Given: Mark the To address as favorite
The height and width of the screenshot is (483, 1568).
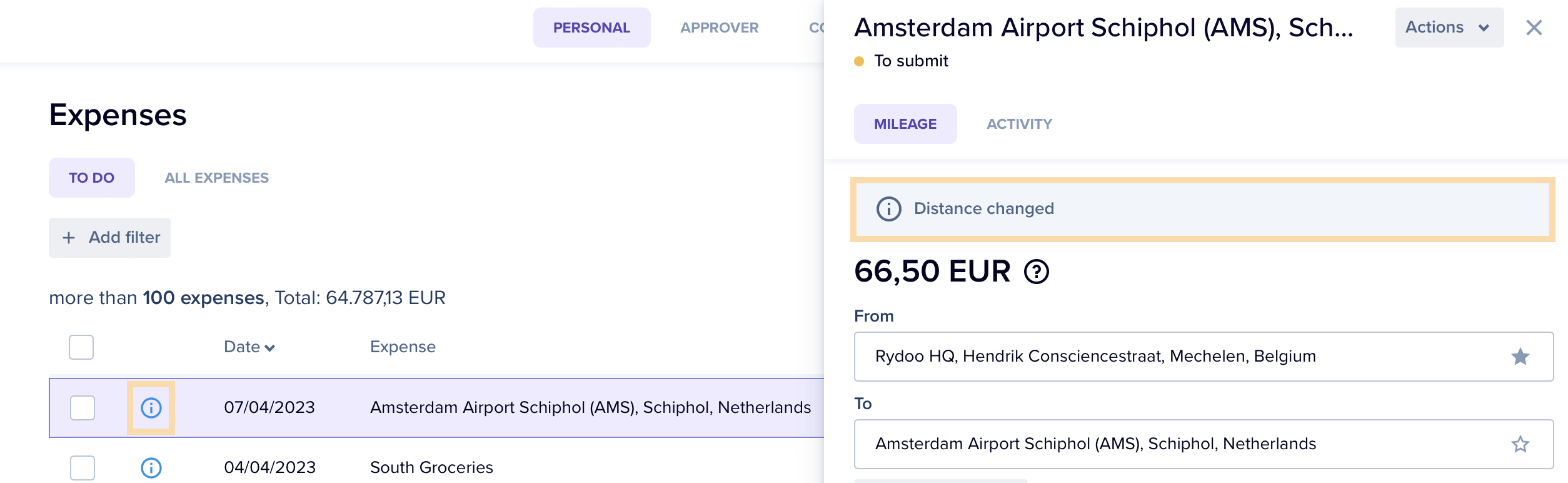Looking at the screenshot, I should pos(1520,444).
